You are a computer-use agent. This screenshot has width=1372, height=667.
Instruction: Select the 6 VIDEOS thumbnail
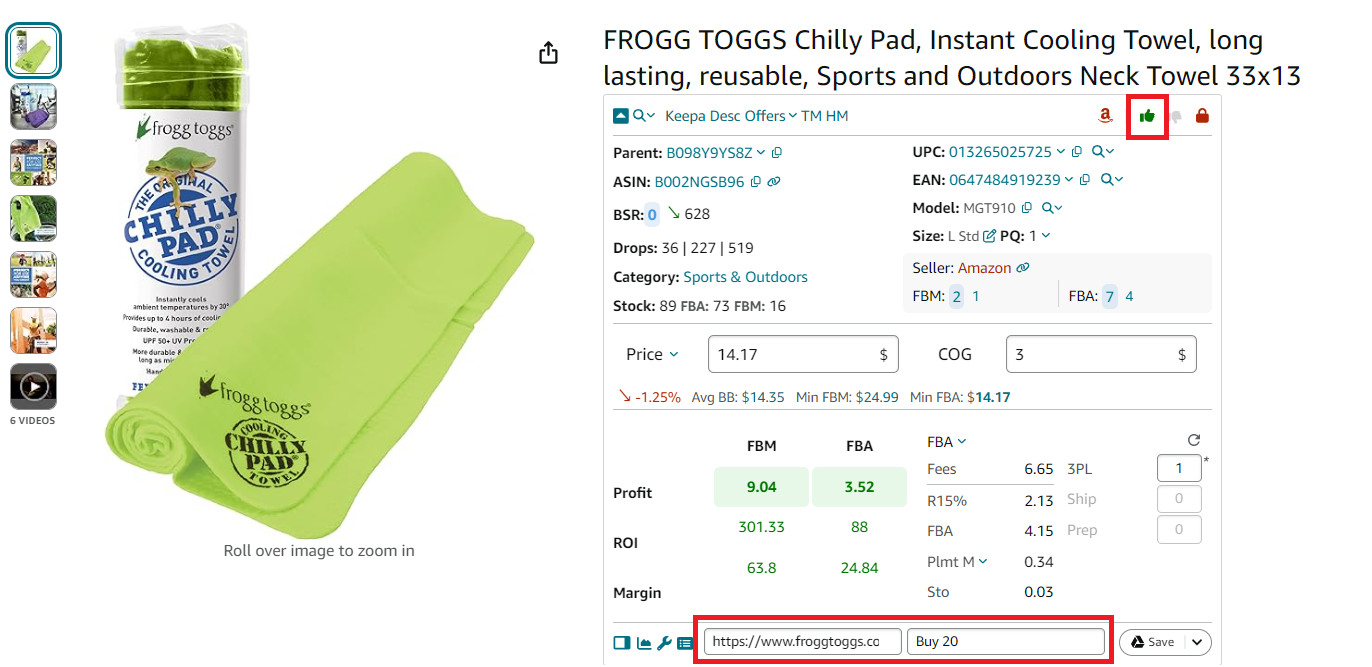pyautogui.click(x=33, y=388)
